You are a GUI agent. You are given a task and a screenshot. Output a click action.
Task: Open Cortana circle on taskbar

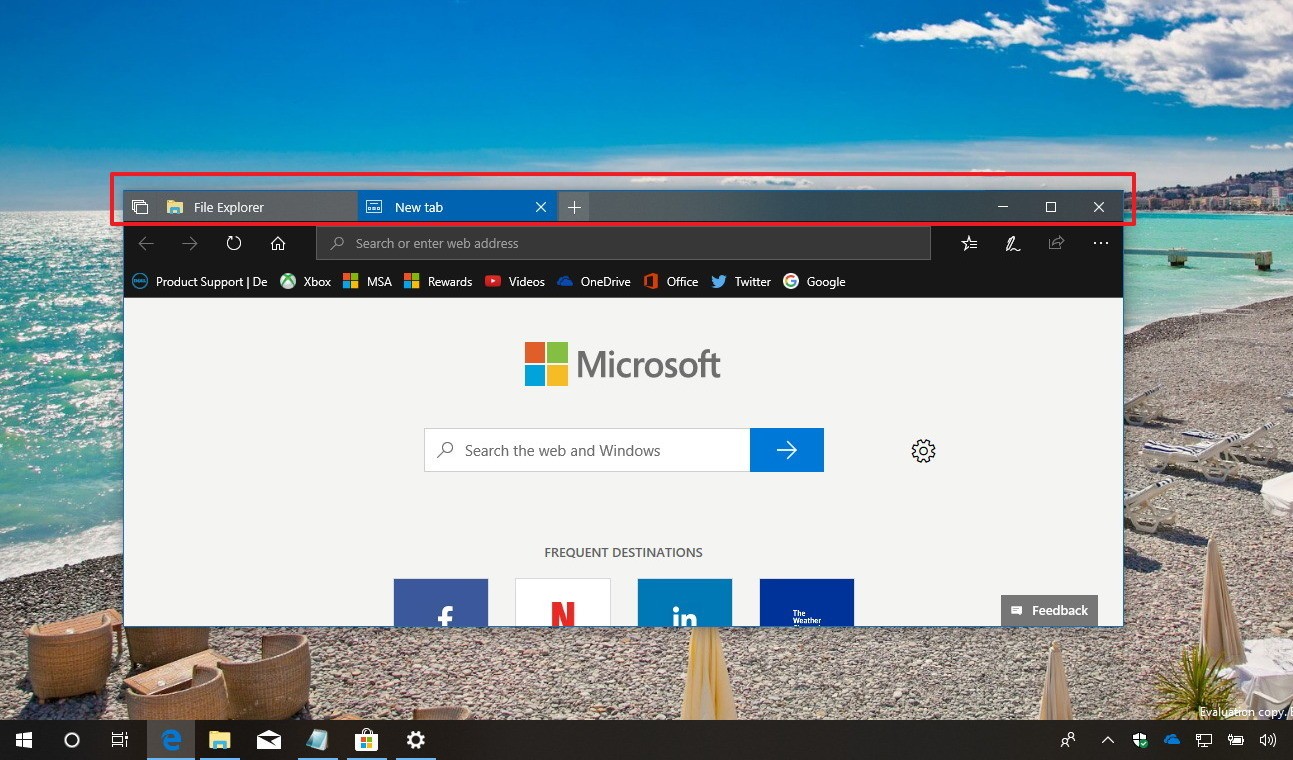tap(72, 740)
